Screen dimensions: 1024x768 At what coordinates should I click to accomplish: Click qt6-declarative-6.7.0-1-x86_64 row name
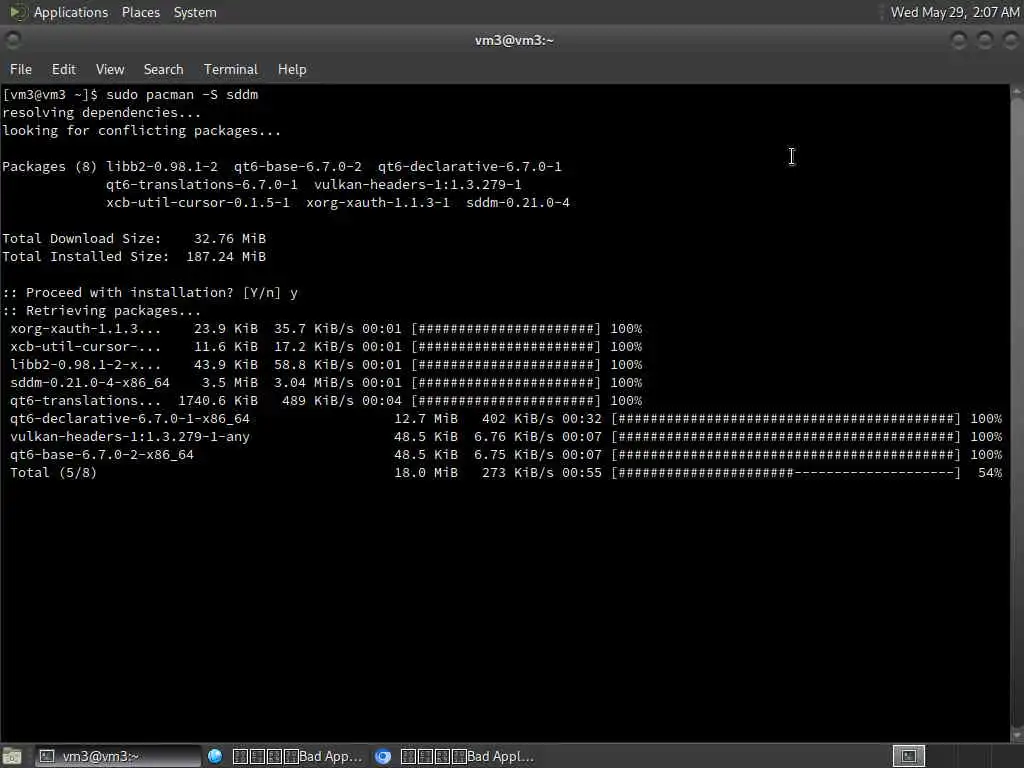(x=130, y=419)
